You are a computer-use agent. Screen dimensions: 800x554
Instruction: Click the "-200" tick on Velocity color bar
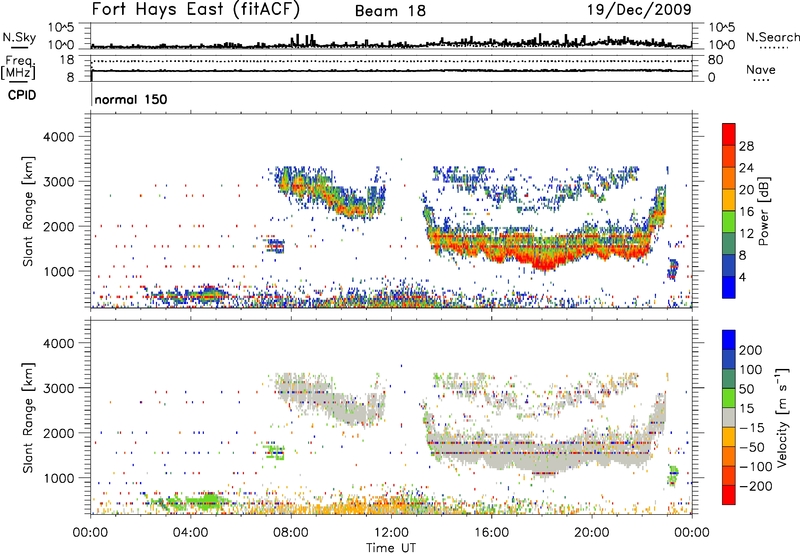point(756,487)
